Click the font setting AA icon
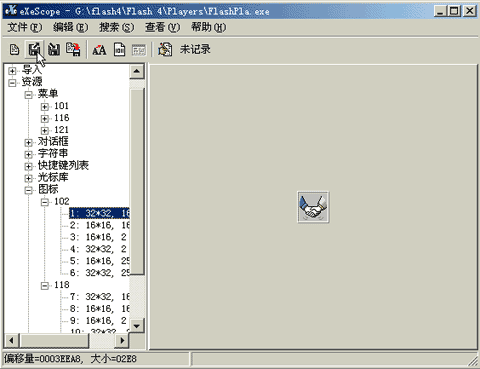The height and width of the screenshot is (369, 480). coord(99,50)
